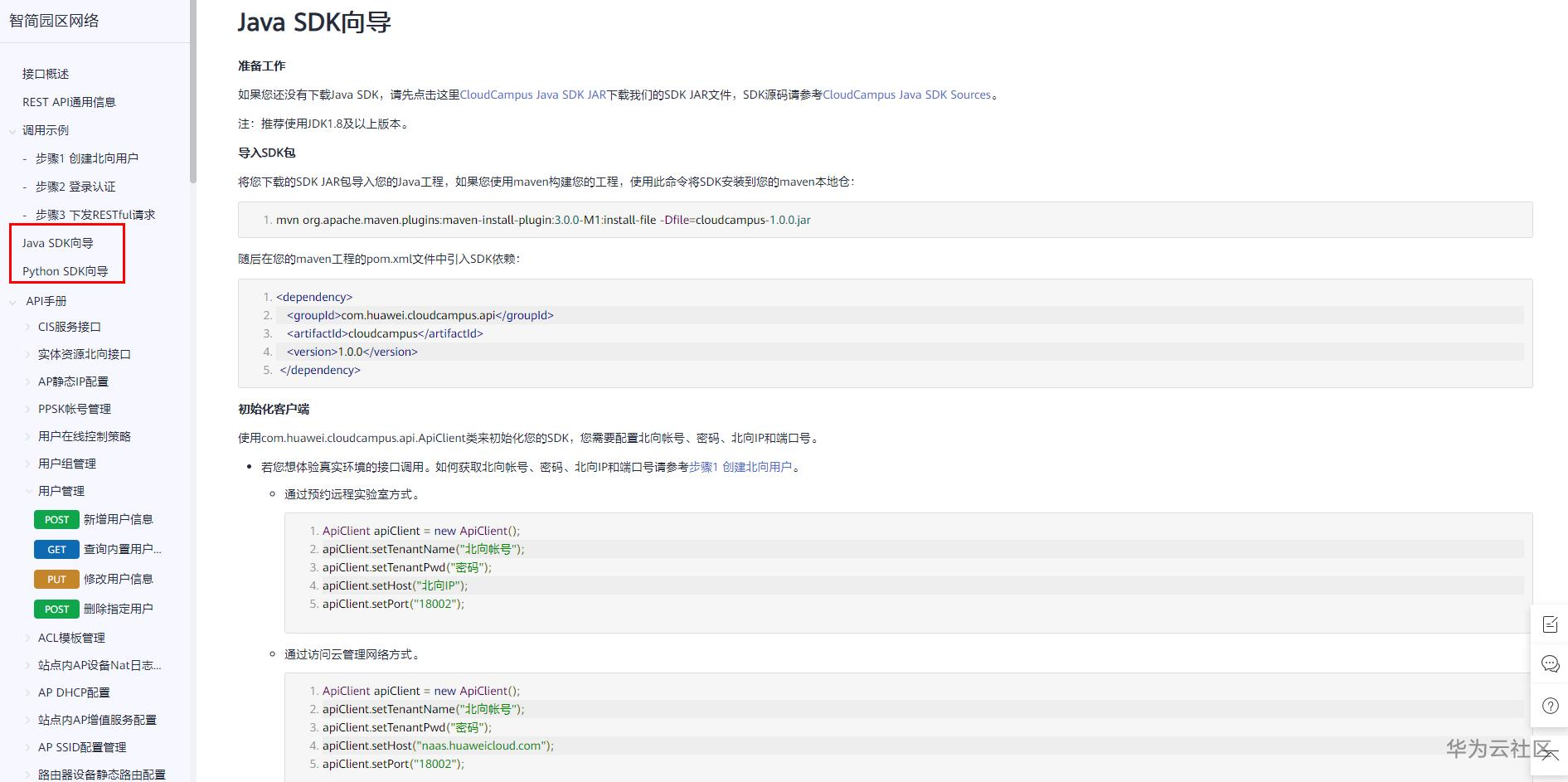The image size is (1568, 782).
Task: Click the 通过预约远程实验室方式 bullet text
Action: point(352,494)
